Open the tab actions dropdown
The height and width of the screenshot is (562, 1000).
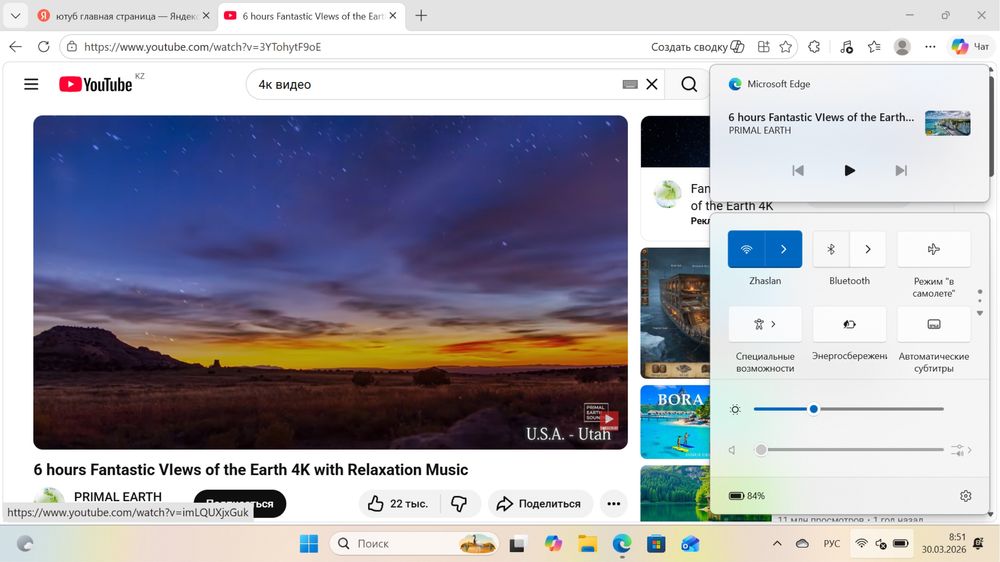click(x=15, y=16)
